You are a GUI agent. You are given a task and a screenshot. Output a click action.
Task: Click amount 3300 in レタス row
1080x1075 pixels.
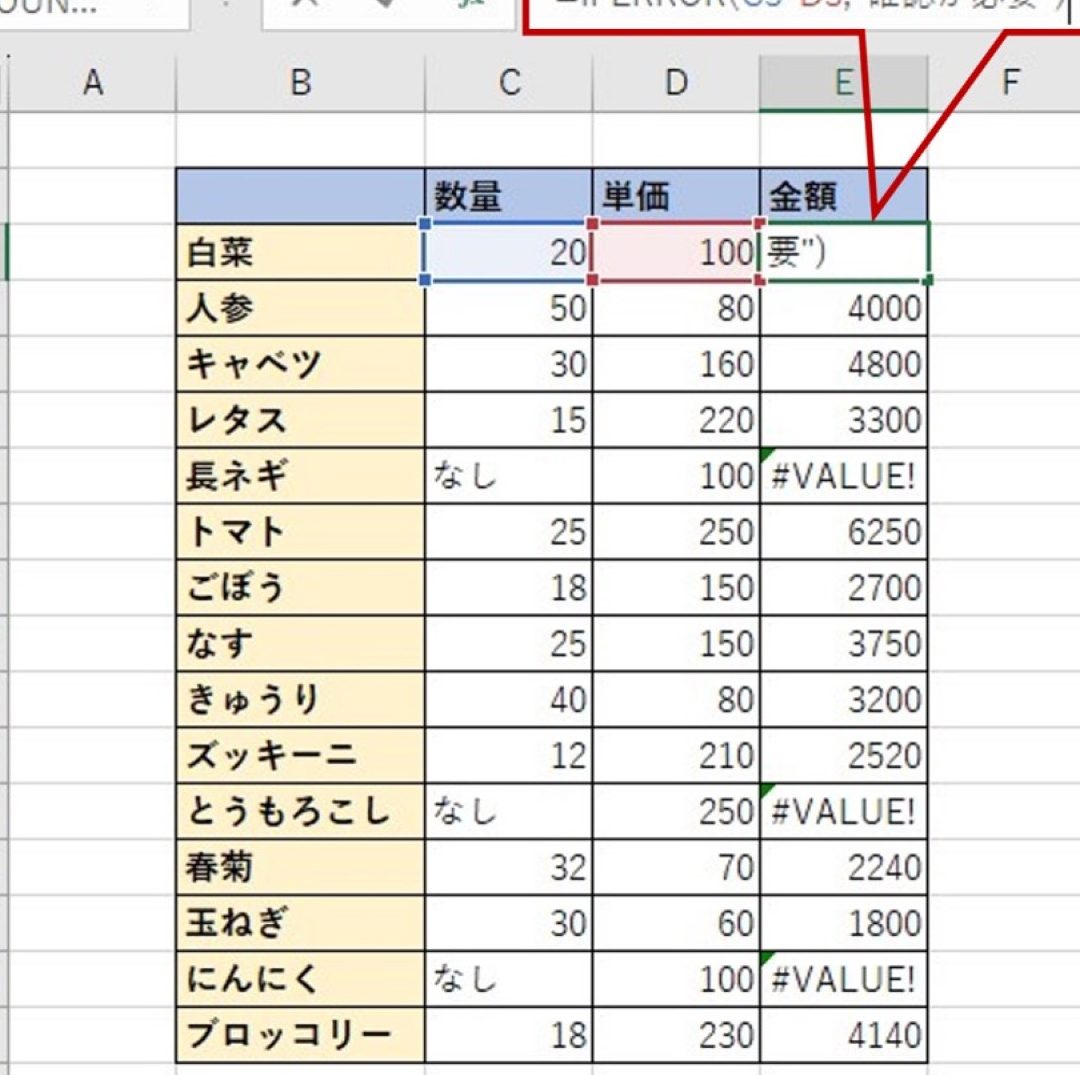click(844, 420)
